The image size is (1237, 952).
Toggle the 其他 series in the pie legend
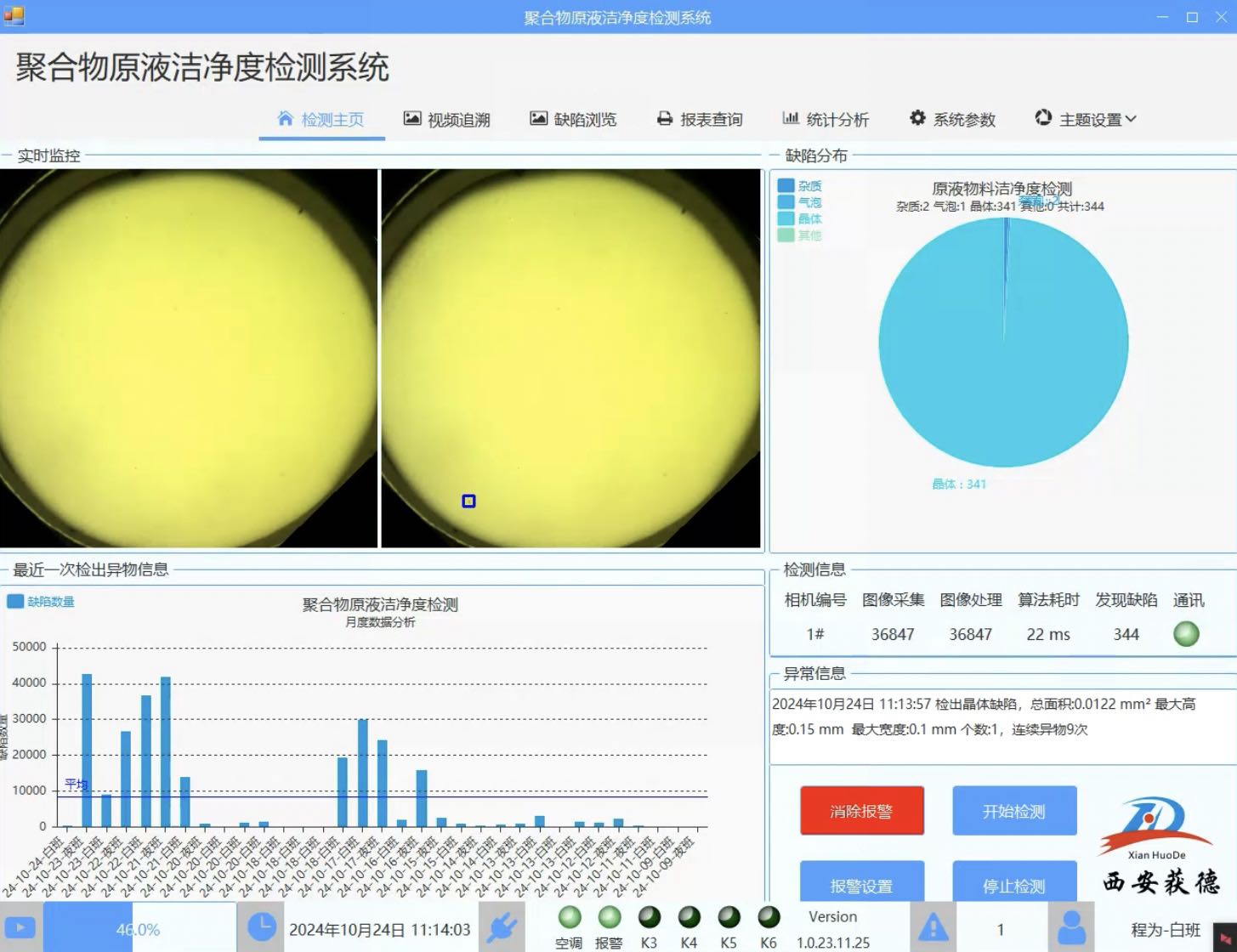799,235
